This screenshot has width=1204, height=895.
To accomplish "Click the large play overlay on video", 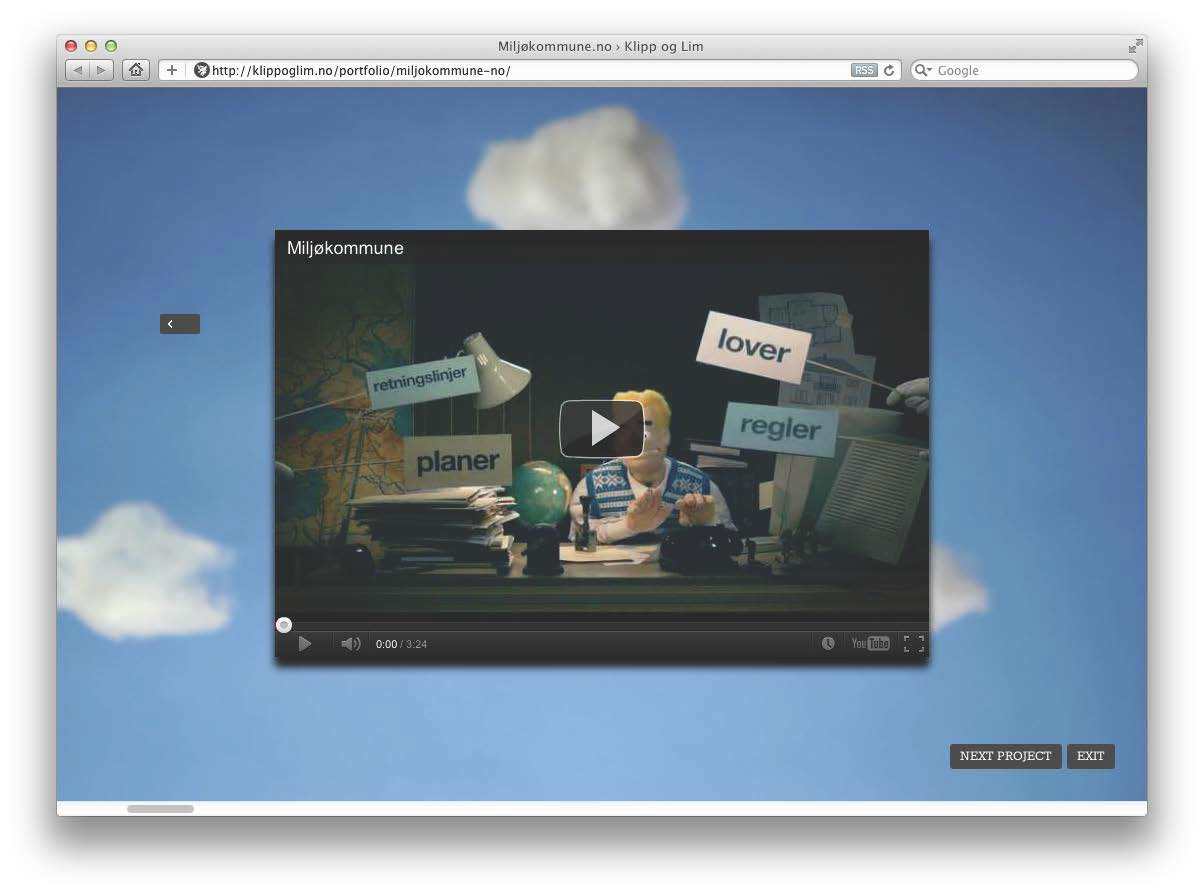I will [601, 428].
